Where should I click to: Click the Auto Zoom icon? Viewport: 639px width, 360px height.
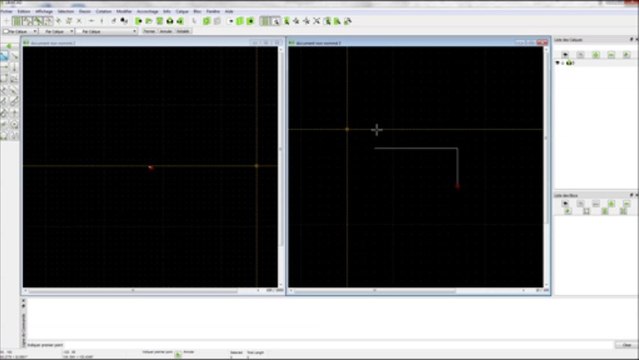(317, 21)
